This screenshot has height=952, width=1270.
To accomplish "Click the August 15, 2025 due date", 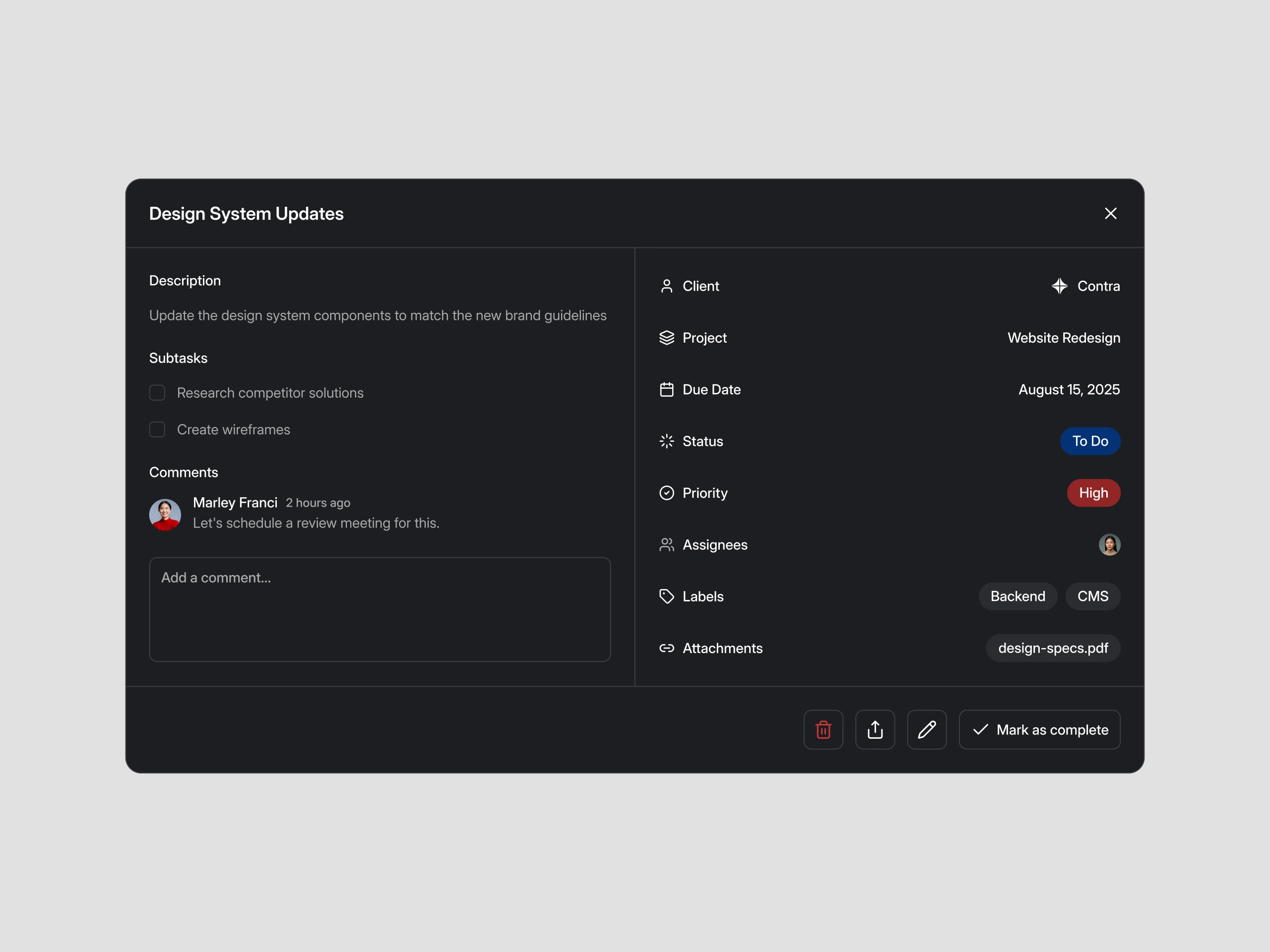I will (1069, 390).
